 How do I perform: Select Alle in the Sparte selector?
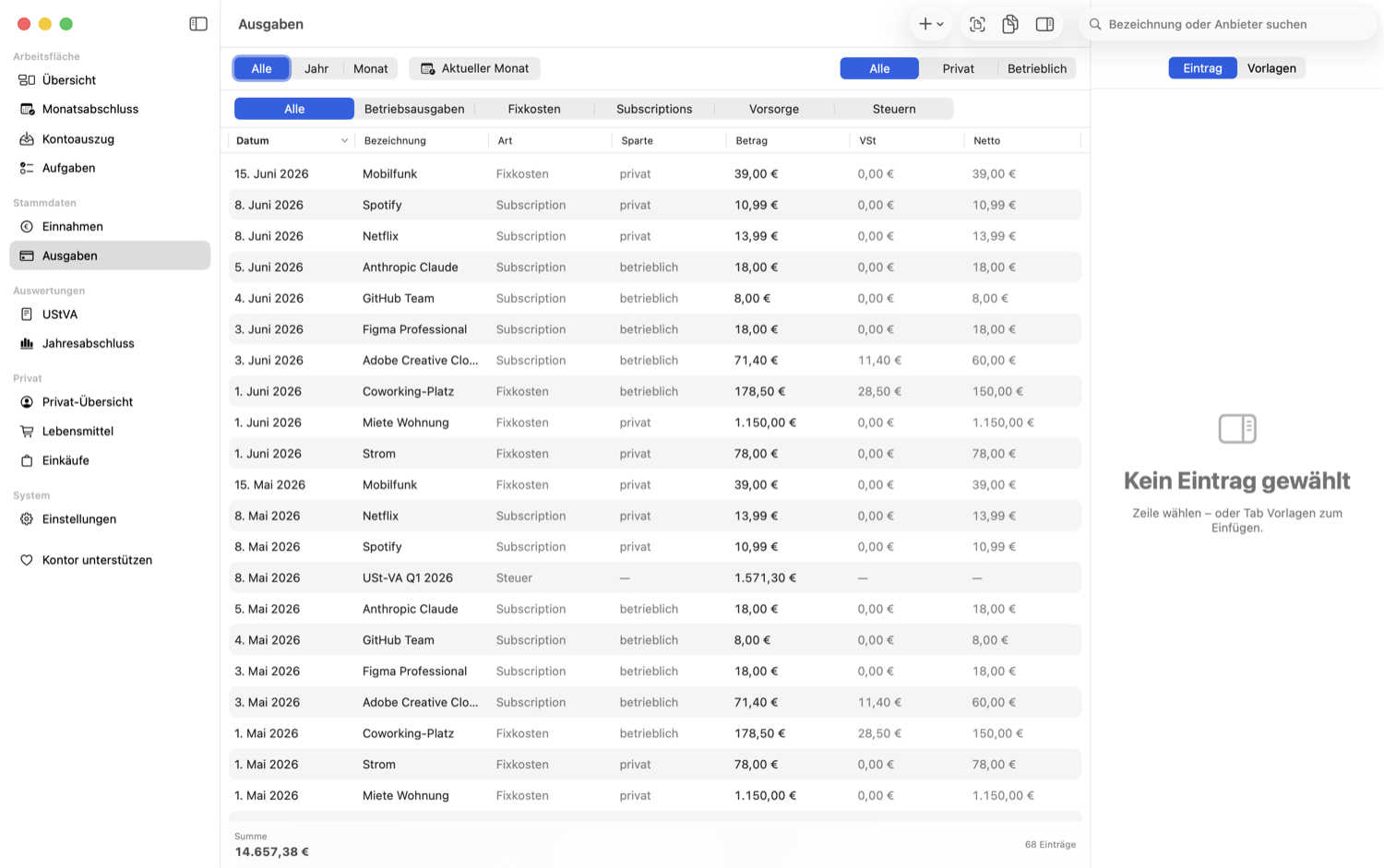pyautogui.click(x=879, y=68)
